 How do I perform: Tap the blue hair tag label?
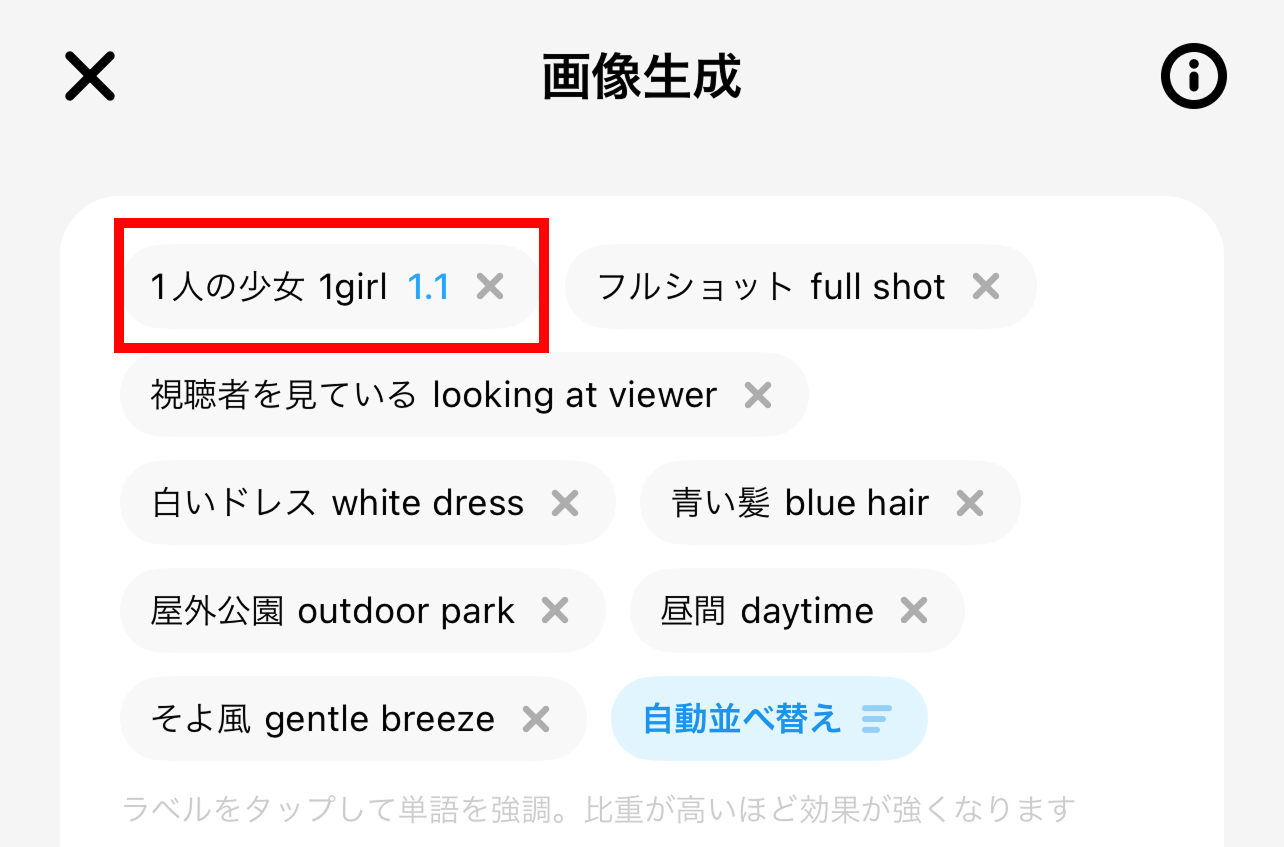pos(800,503)
